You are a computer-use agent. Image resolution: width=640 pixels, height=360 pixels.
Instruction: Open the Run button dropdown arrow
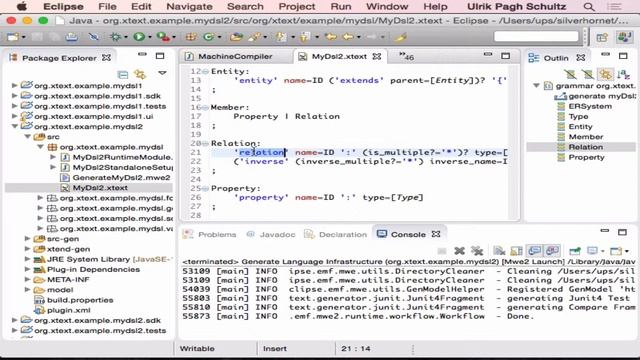tap(149, 38)
